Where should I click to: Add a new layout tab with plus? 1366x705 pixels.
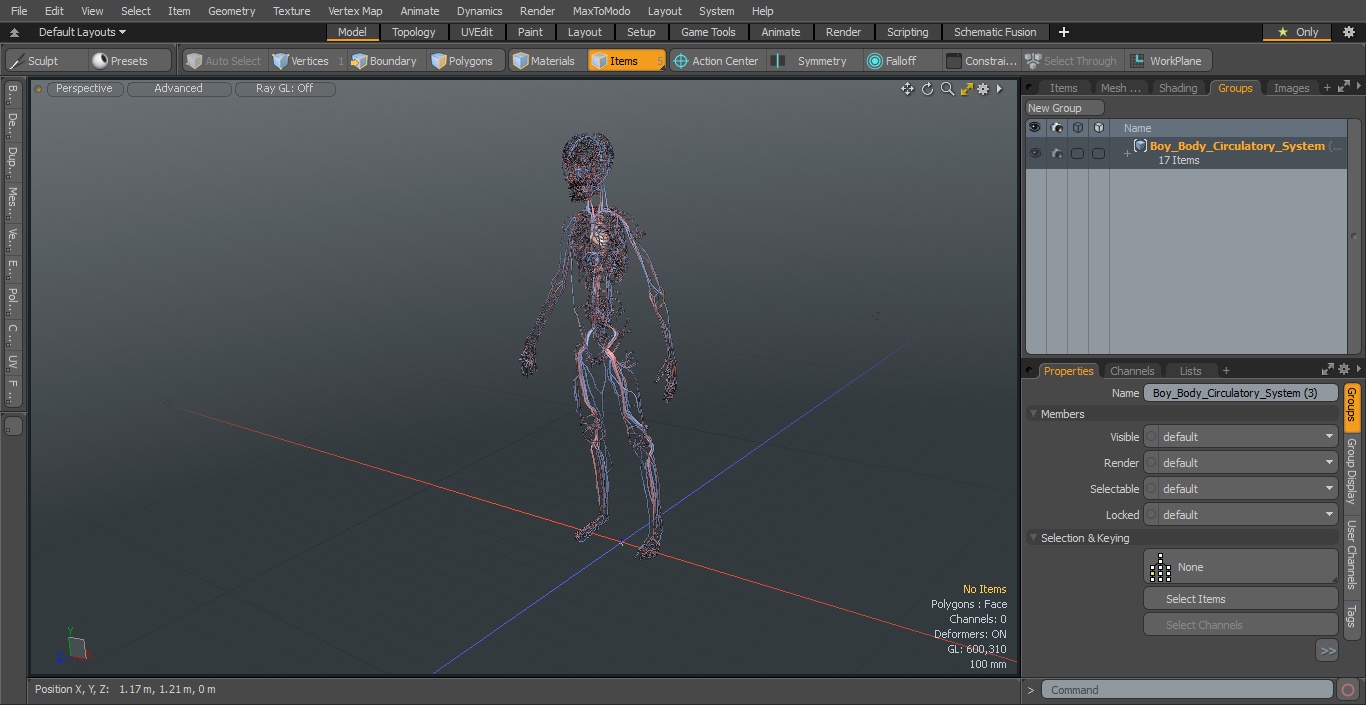[1063, 32]
